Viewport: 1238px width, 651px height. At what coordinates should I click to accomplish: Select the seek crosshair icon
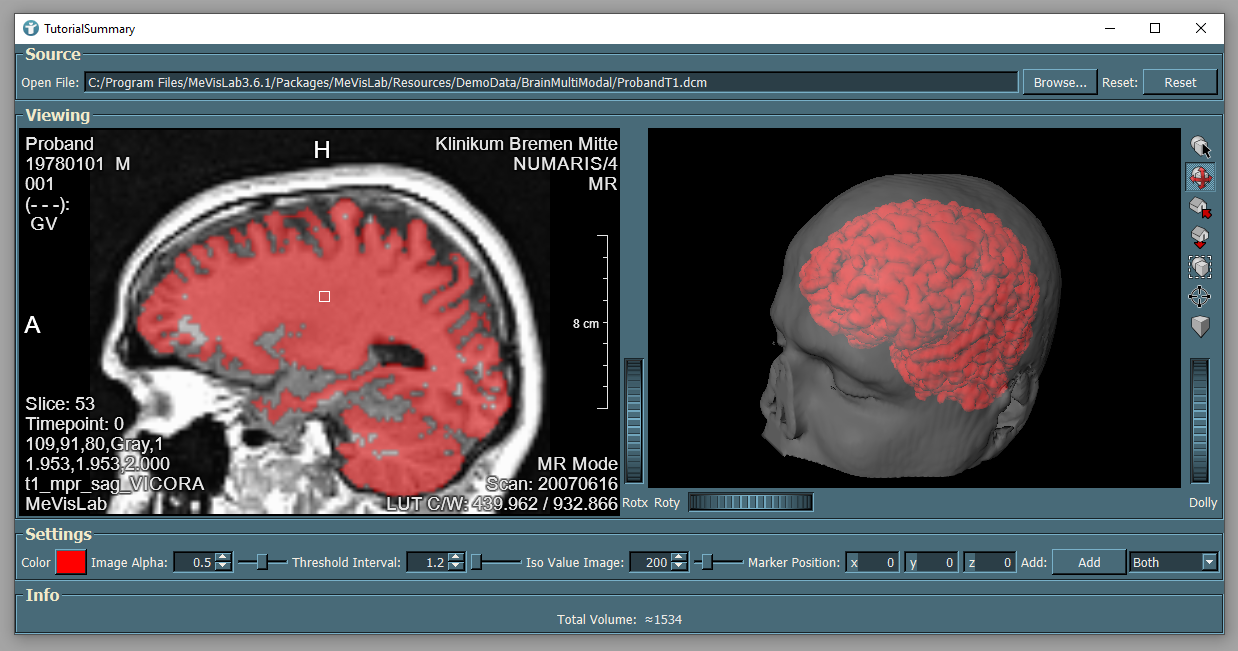(1200, 297)
